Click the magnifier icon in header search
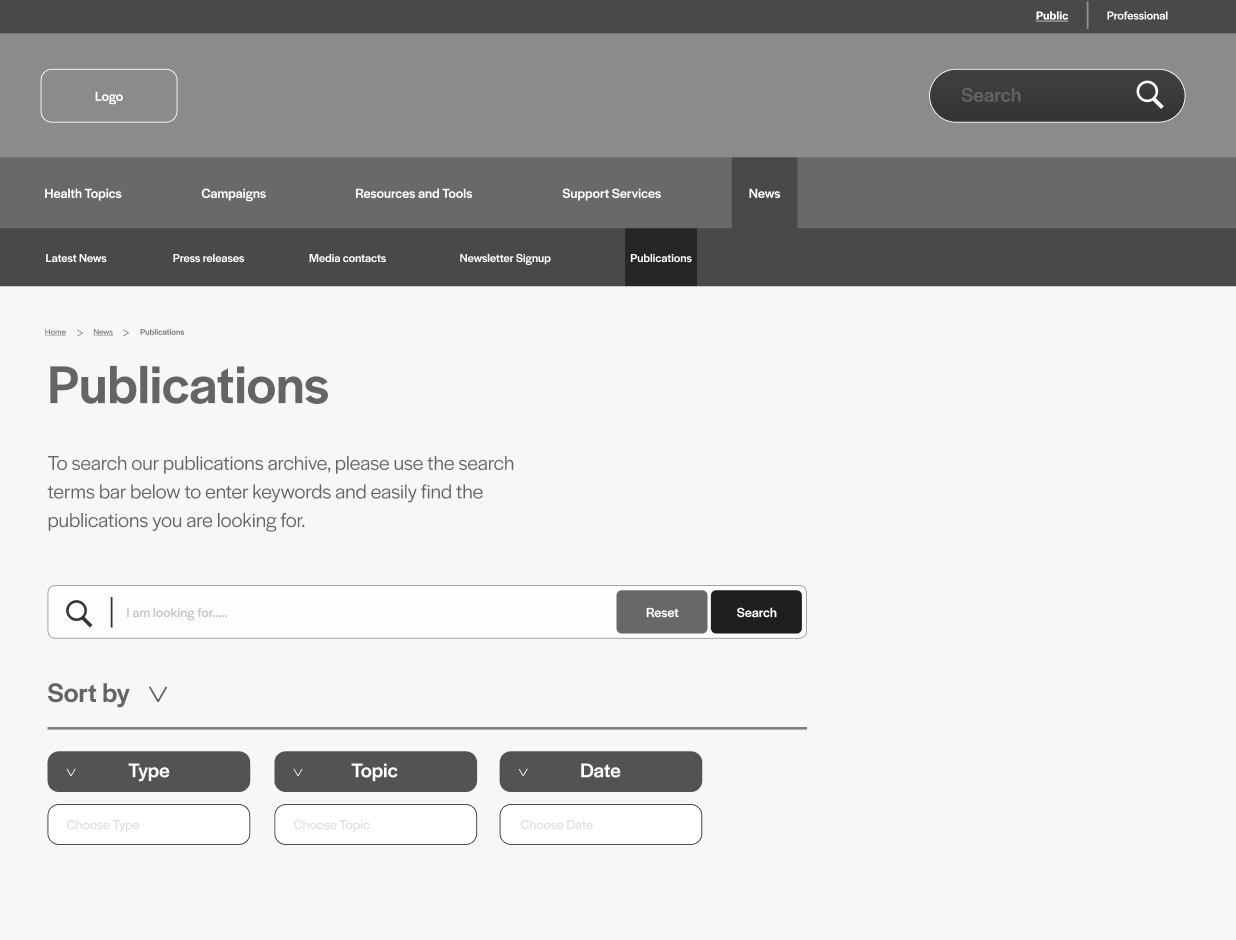 tap(1150, 95)
